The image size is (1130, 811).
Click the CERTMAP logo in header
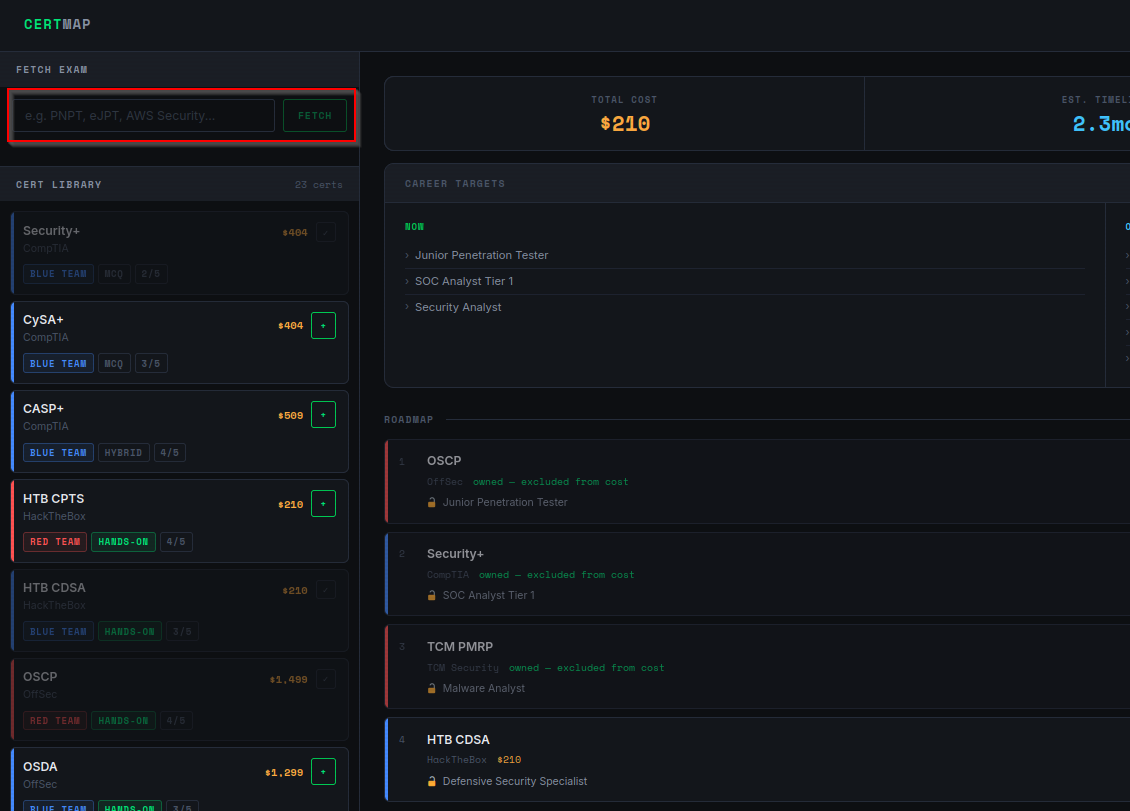56,24
